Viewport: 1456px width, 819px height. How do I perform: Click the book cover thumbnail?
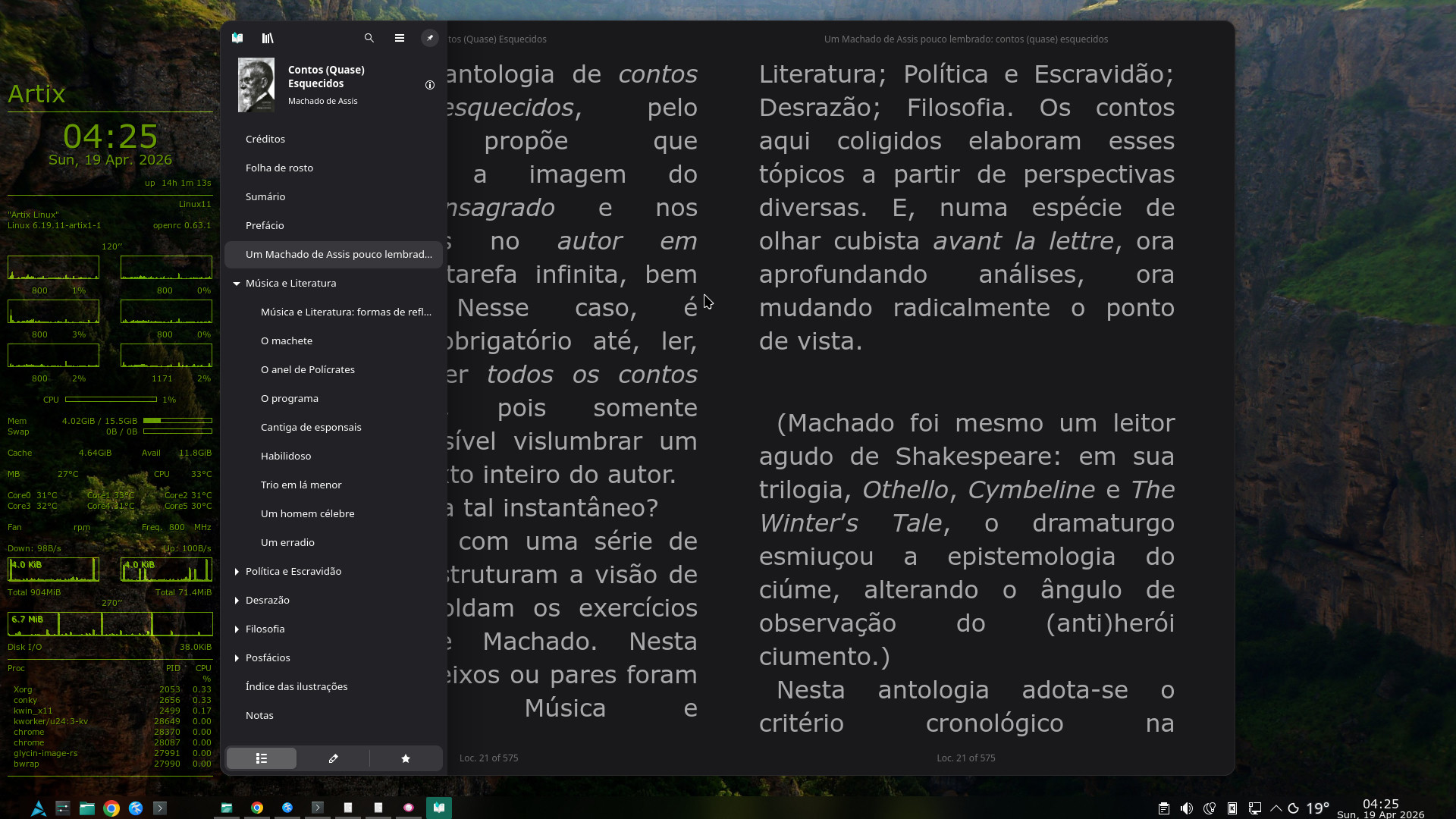tap(256, 85)
